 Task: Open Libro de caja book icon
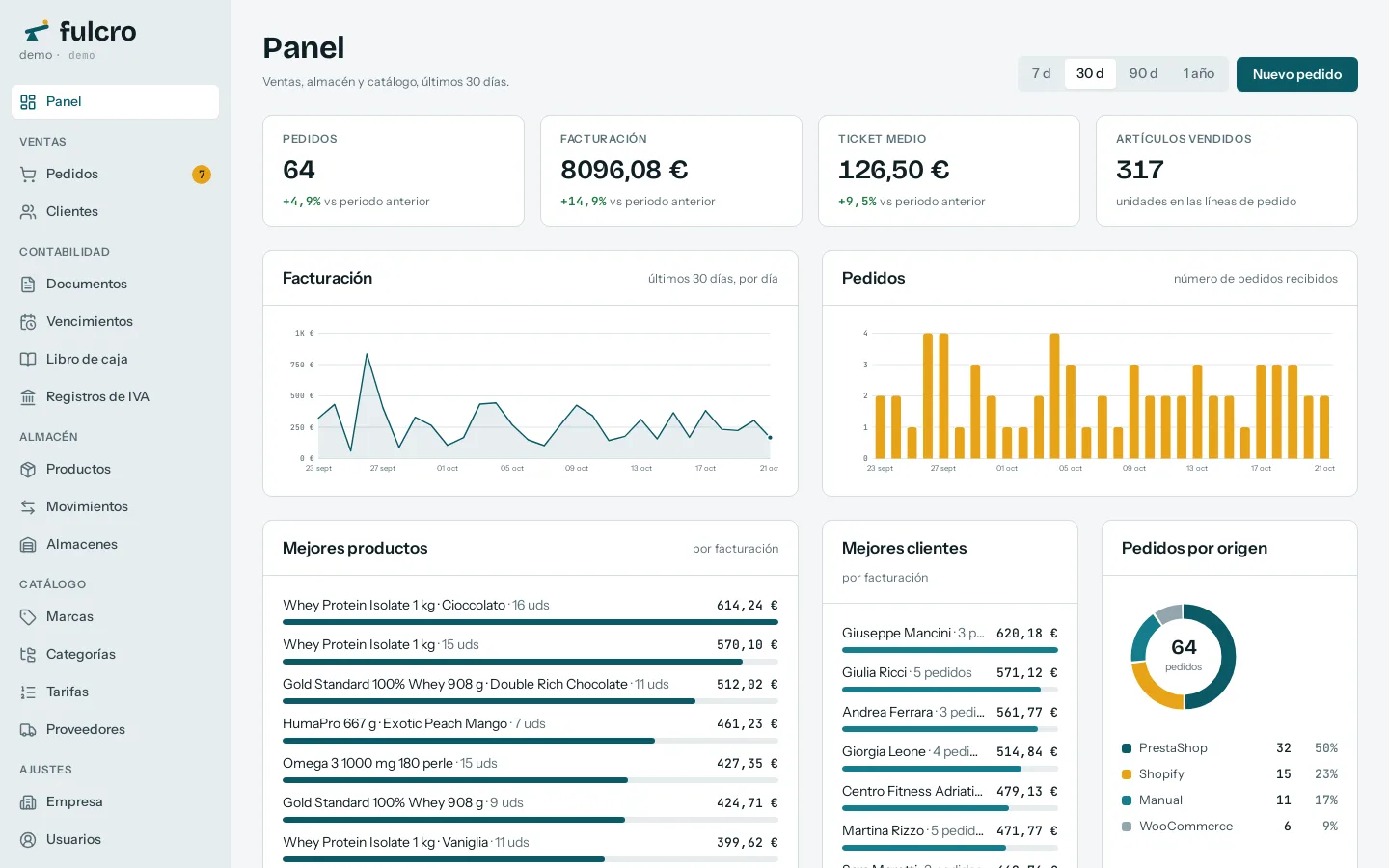[x=28, y=360]
